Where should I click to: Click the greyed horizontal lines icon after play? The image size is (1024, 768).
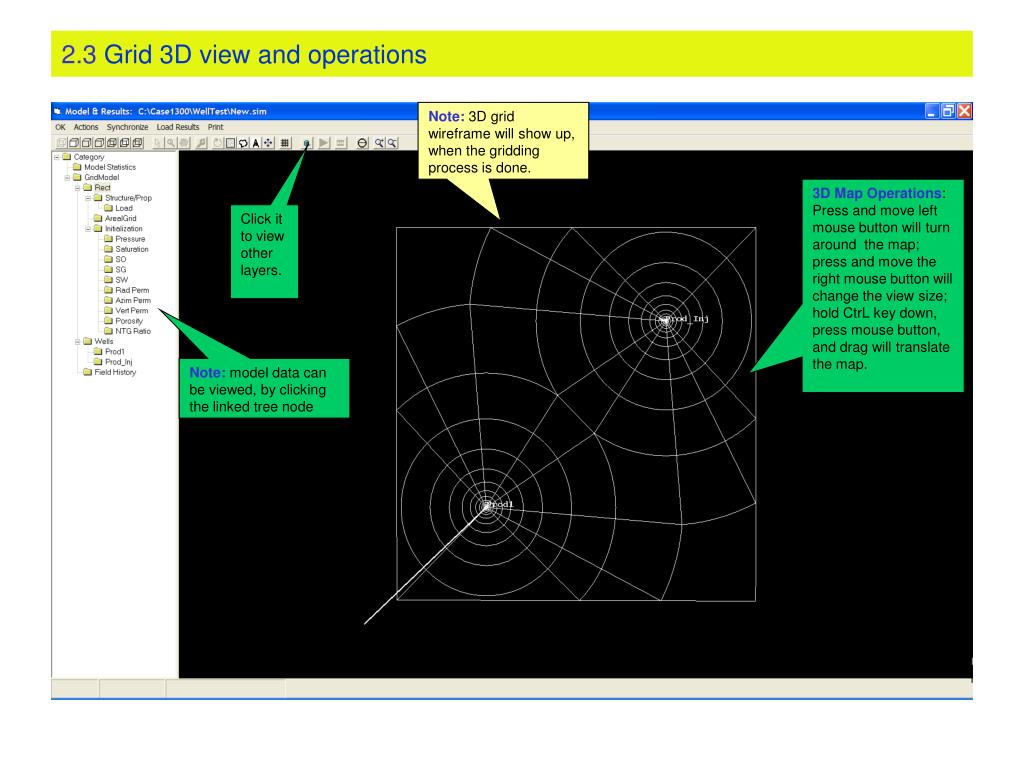pos(341,143)
